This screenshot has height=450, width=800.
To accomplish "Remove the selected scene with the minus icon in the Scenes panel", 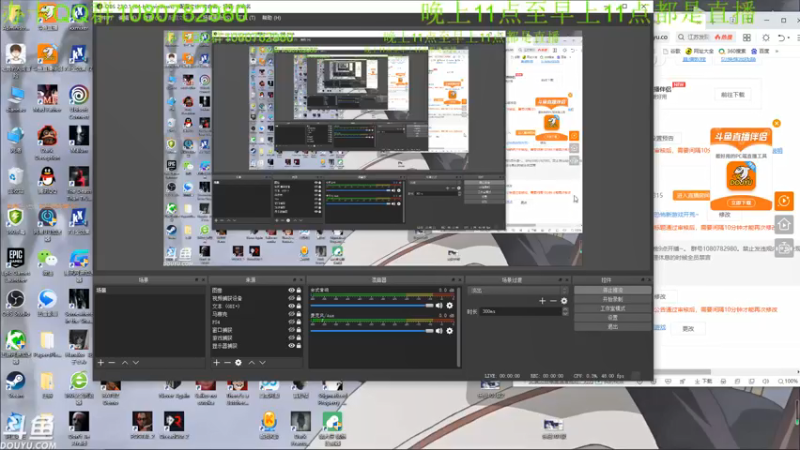I will (112, 362).
